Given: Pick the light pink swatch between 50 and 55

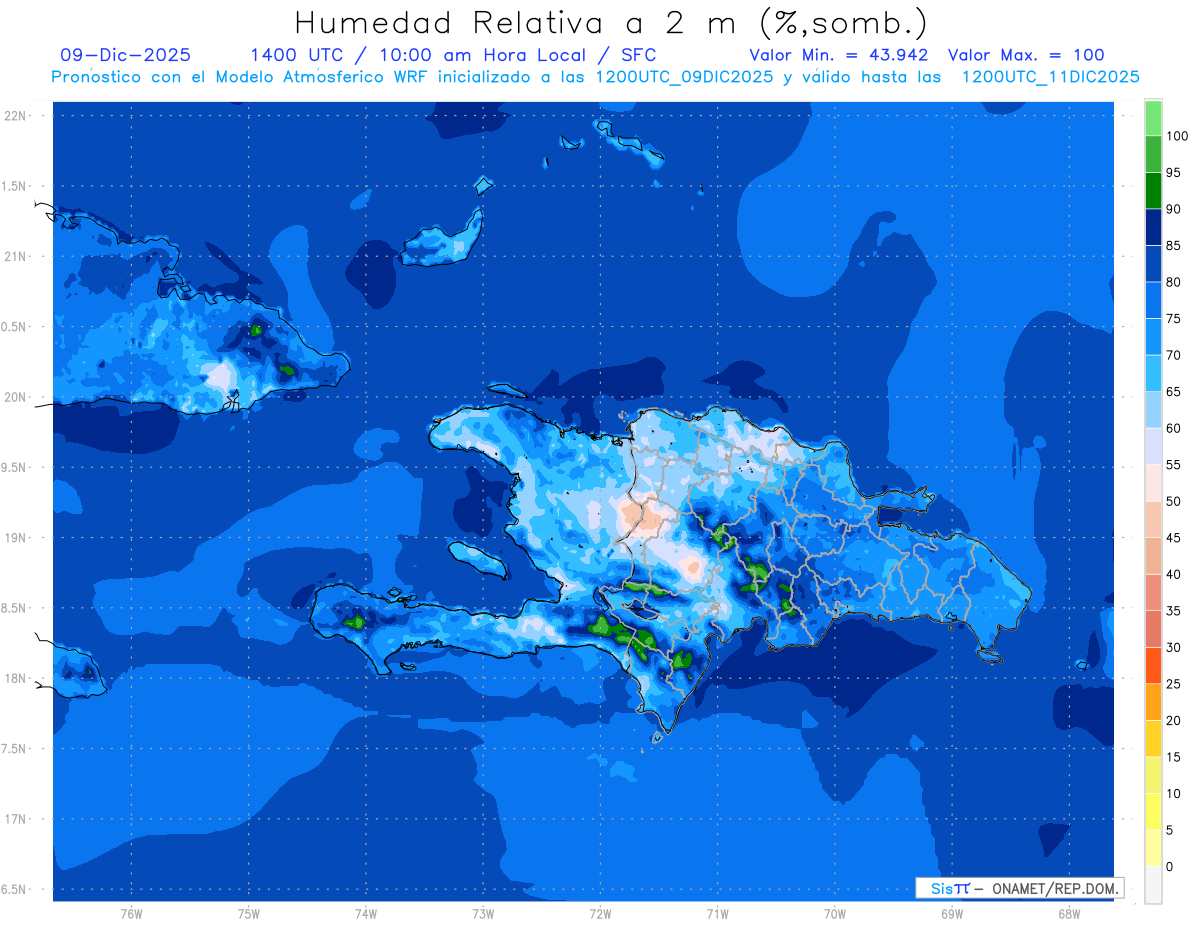Looking at the screenshot, I should pyautogui.click(x=1153, y=483).
